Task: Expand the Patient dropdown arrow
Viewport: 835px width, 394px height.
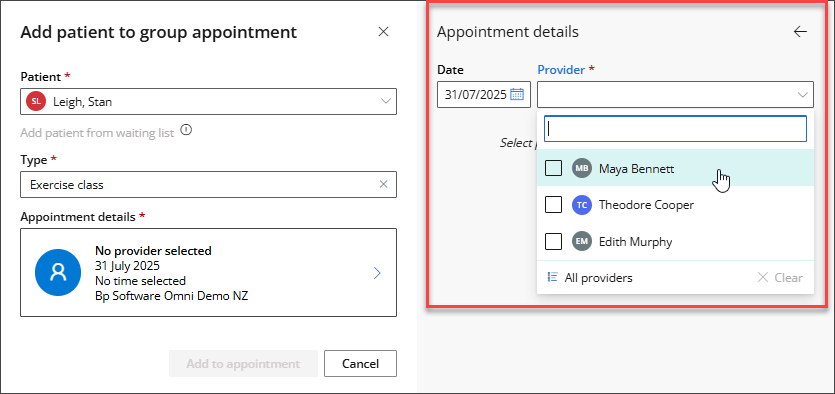Action: 386,101
